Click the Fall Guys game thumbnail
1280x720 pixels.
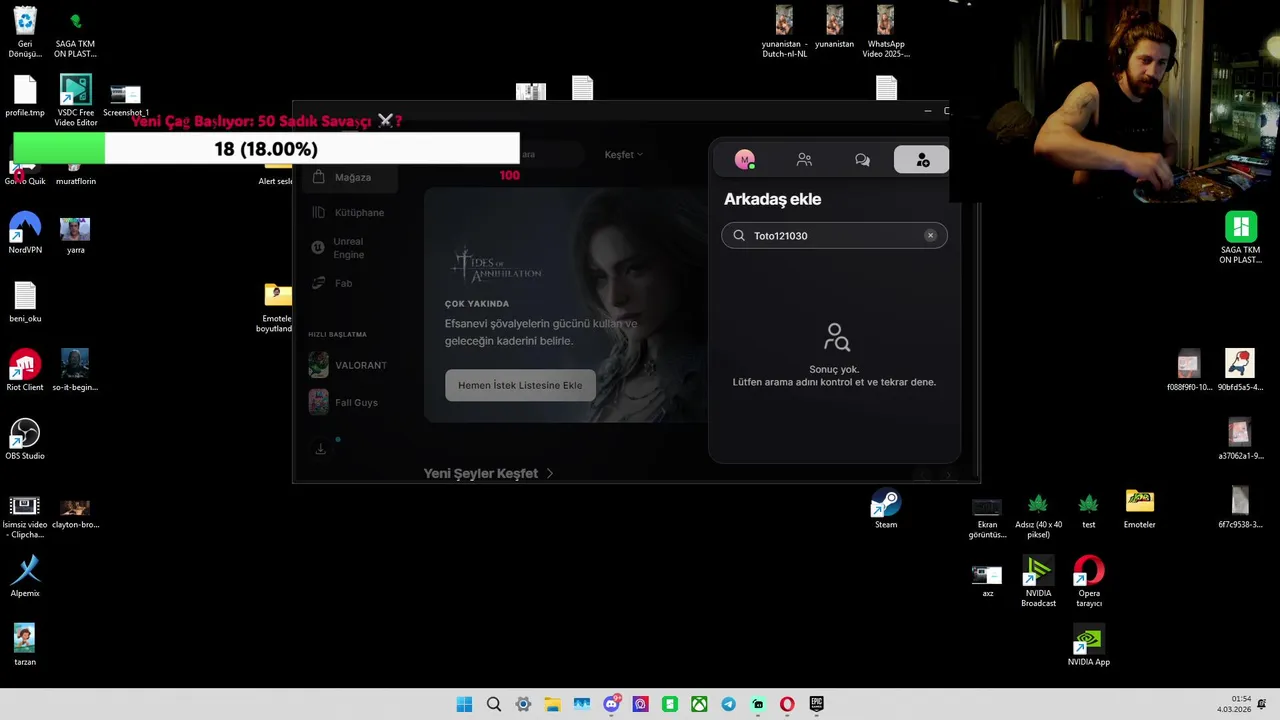[318, 402]
